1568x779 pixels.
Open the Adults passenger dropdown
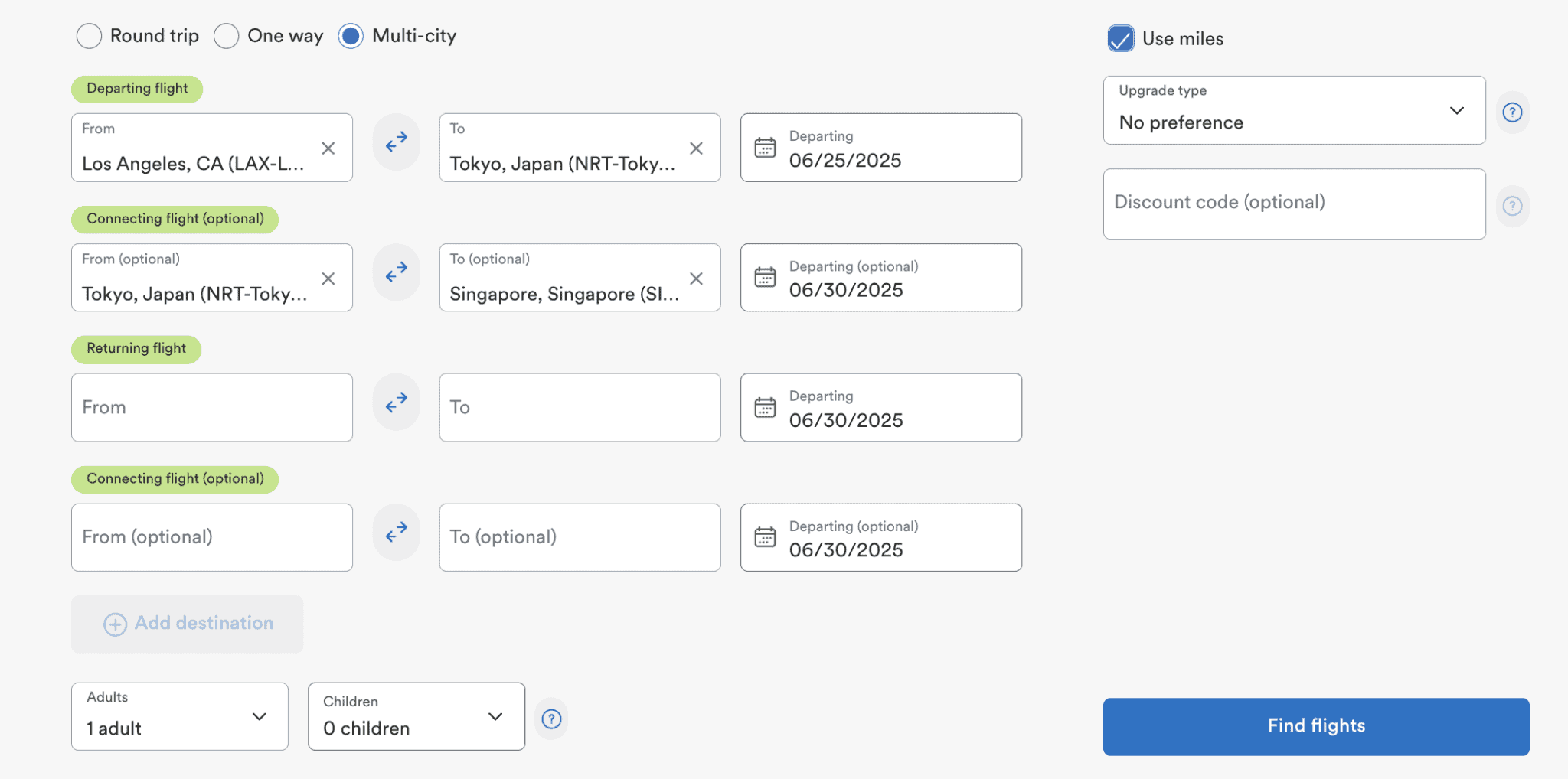tap(179, 716)
